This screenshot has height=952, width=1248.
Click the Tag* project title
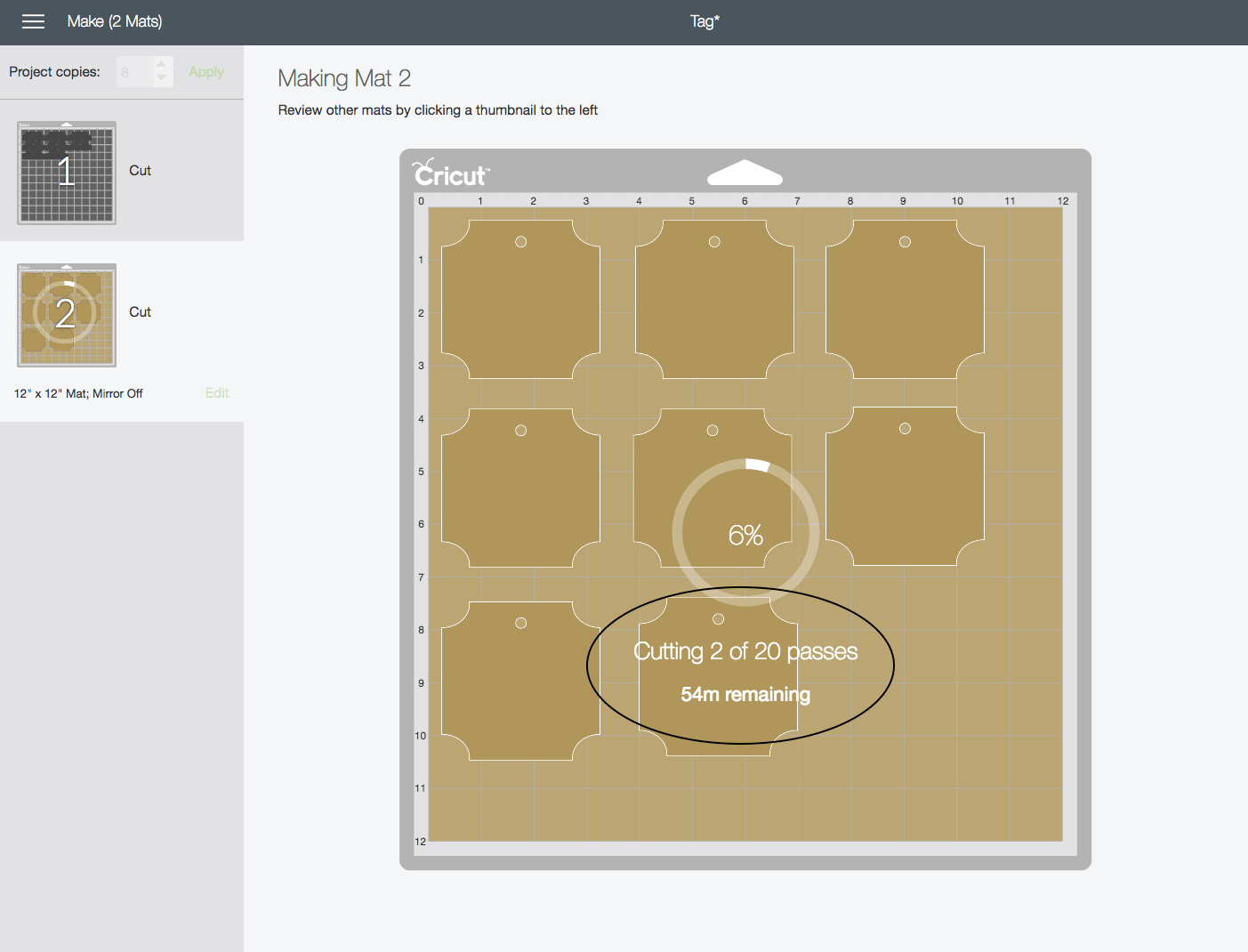pos(705,21)
